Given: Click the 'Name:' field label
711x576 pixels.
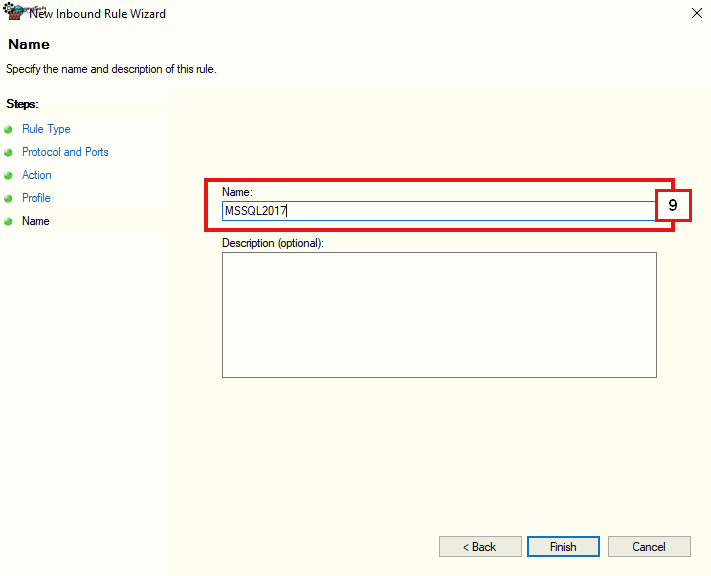Looking at the screenshot, I should (x=237, y=192).
